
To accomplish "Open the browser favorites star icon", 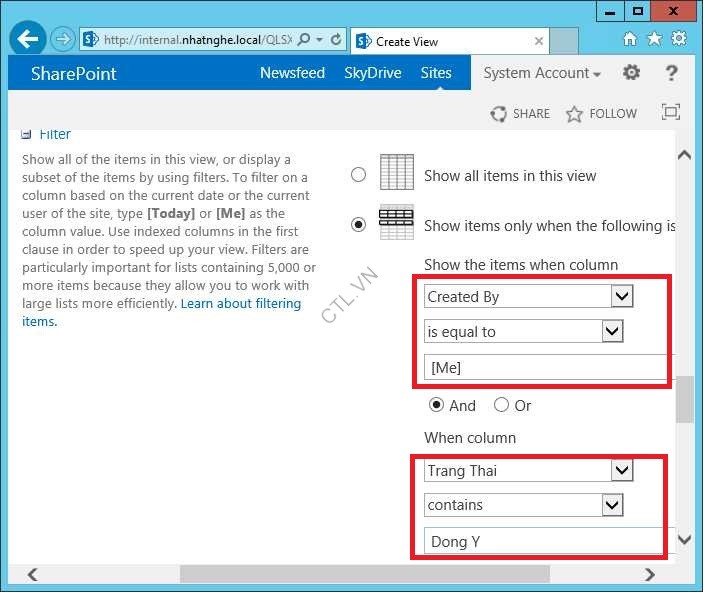I will click(x=654, y=39).
